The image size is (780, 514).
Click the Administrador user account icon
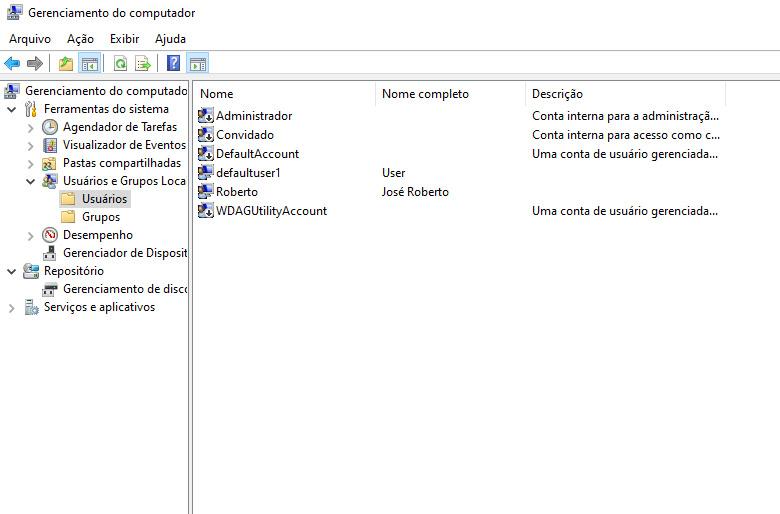click(205, 115)
